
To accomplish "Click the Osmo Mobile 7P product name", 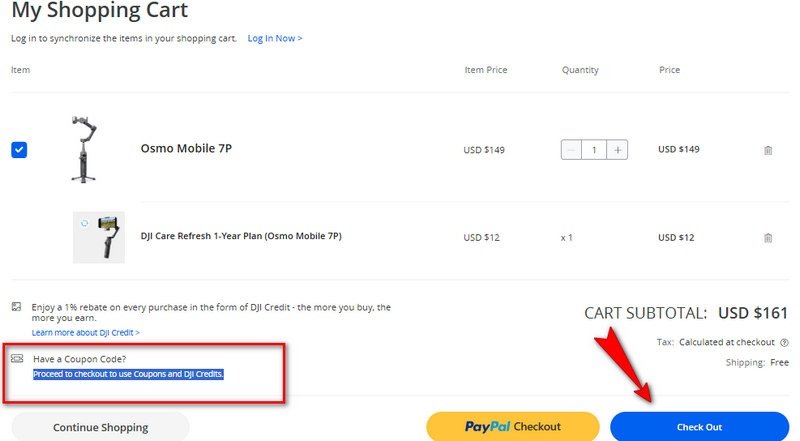I will point(186,150).
